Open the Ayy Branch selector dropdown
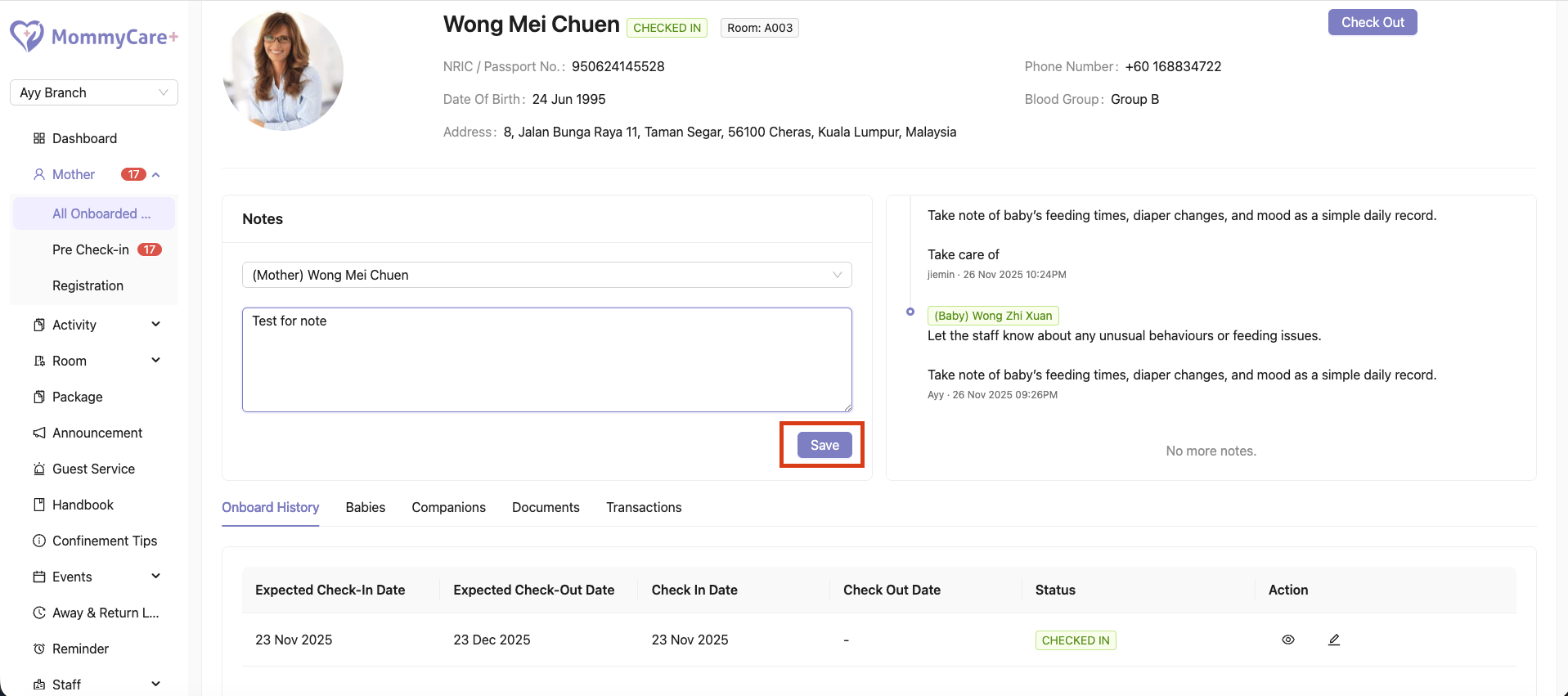Image resolution: width=1568 pixels, height=696 pixels. tap(94, 92)
